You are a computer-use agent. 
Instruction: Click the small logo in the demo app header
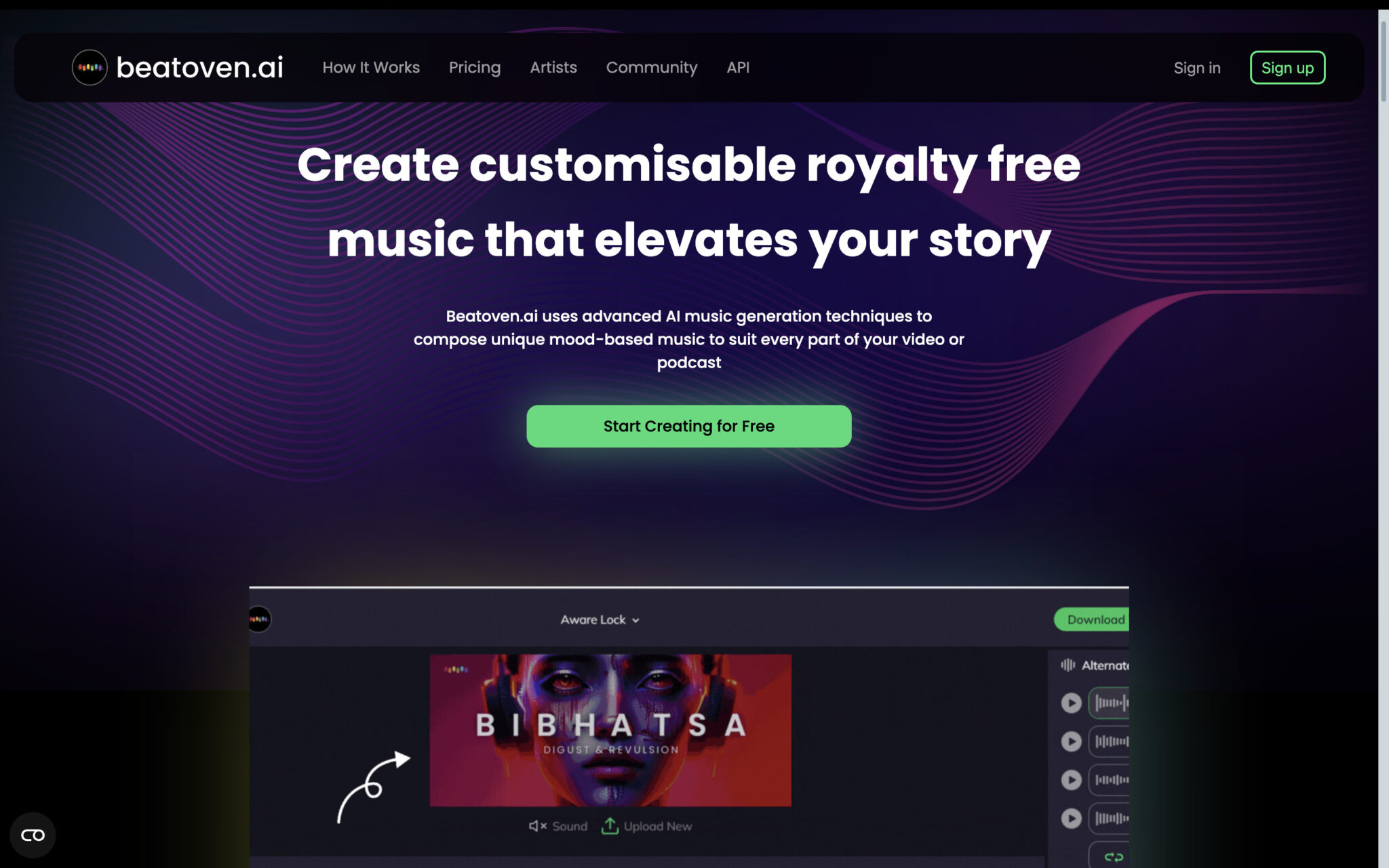[x=259, y=618]
